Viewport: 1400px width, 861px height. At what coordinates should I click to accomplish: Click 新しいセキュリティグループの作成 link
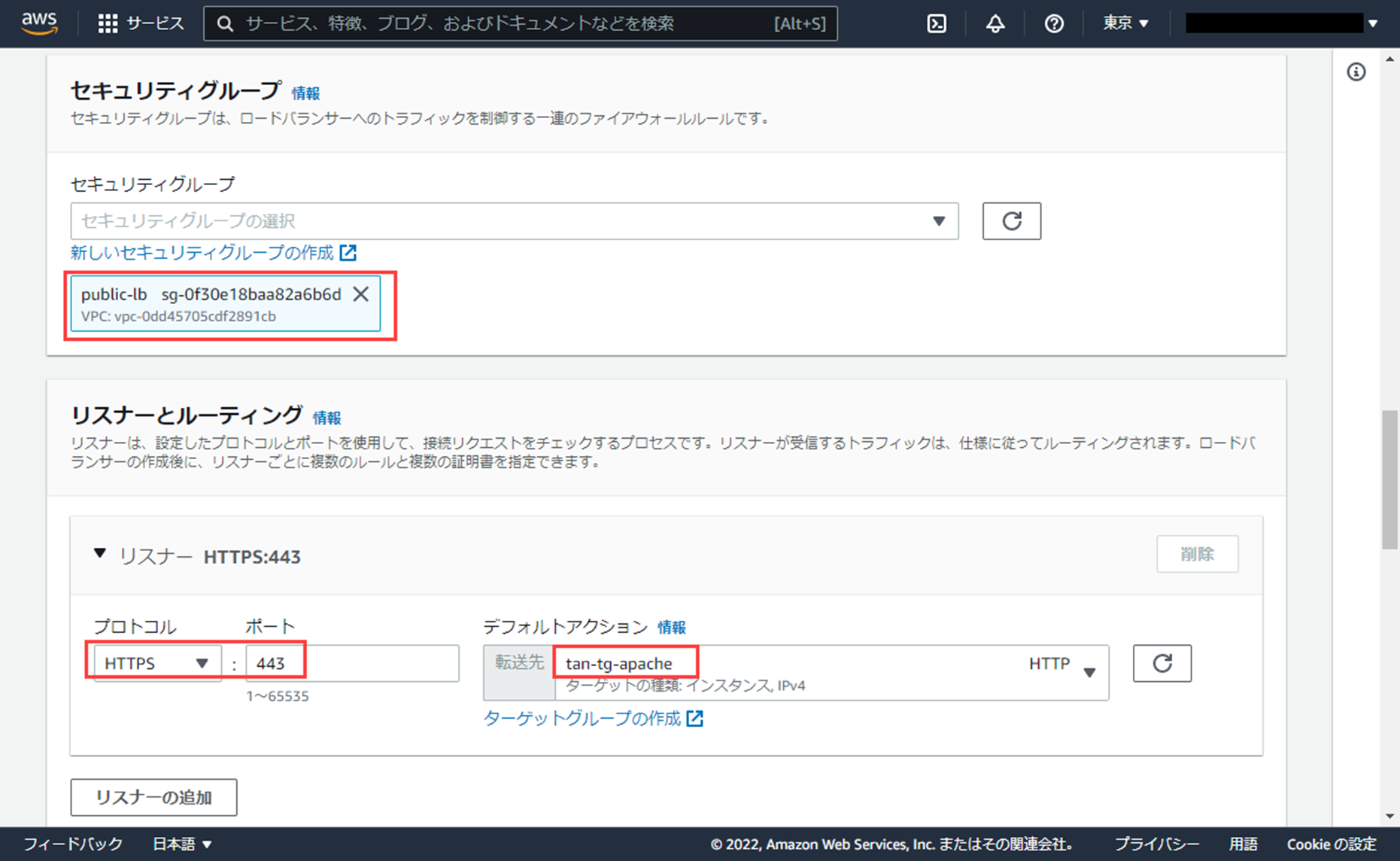pos(213,253)
